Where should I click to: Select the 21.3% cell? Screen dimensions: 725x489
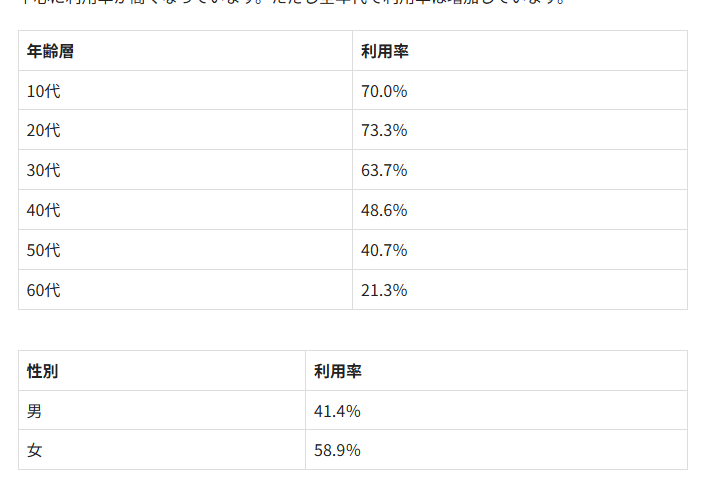tap(384, 291)
